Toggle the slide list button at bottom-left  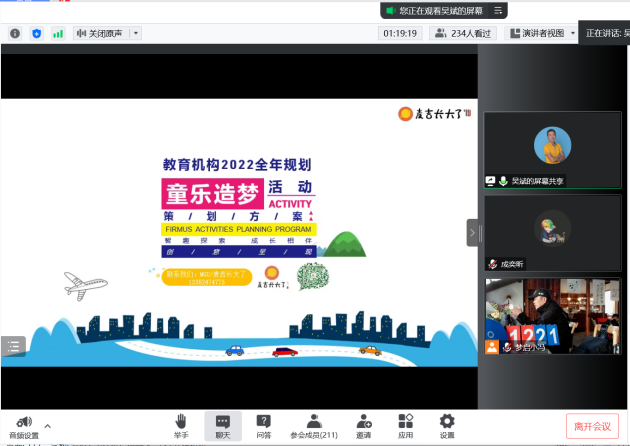(13, 346)
